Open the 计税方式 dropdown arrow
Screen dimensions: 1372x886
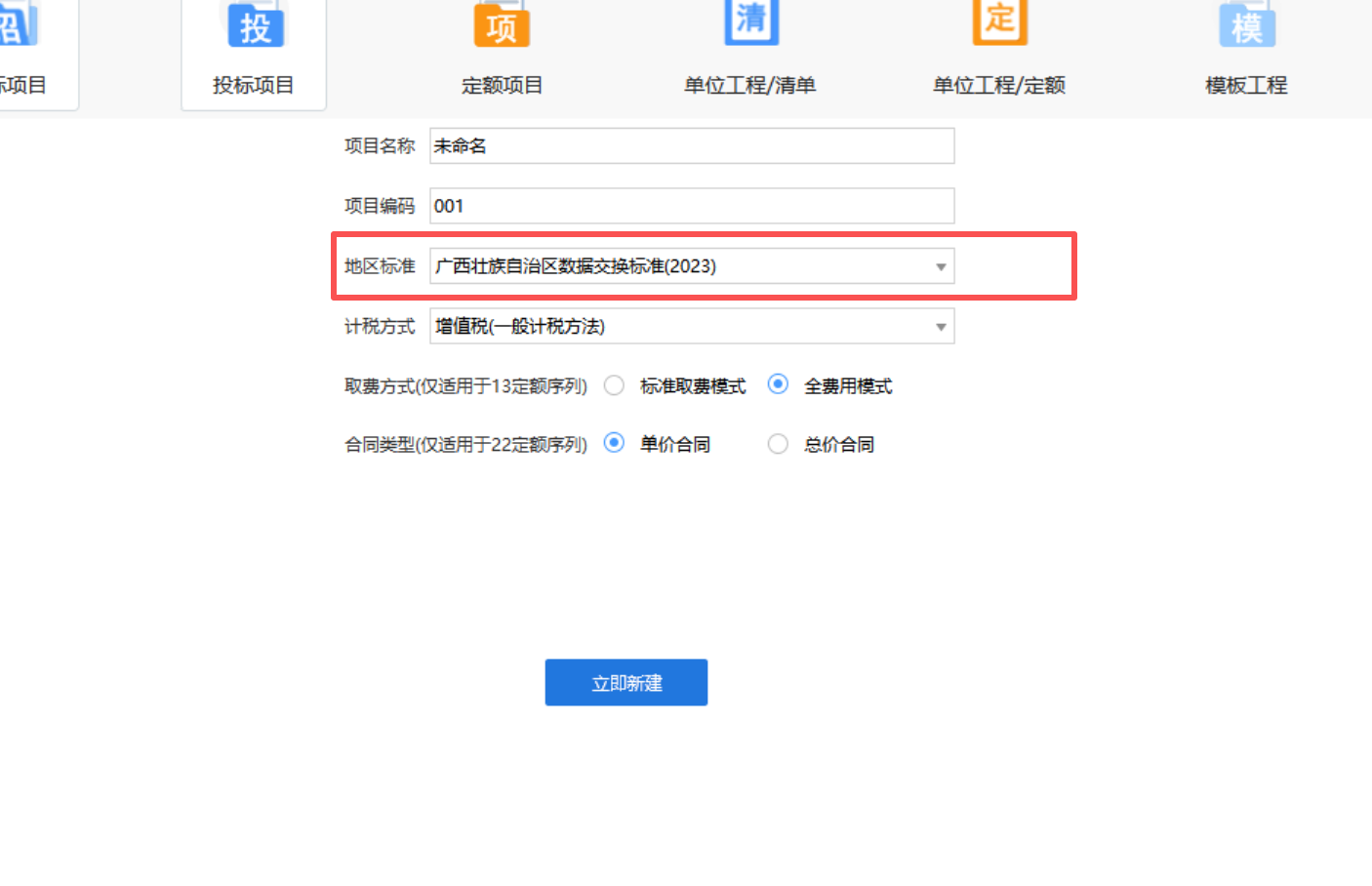point(940,326)
